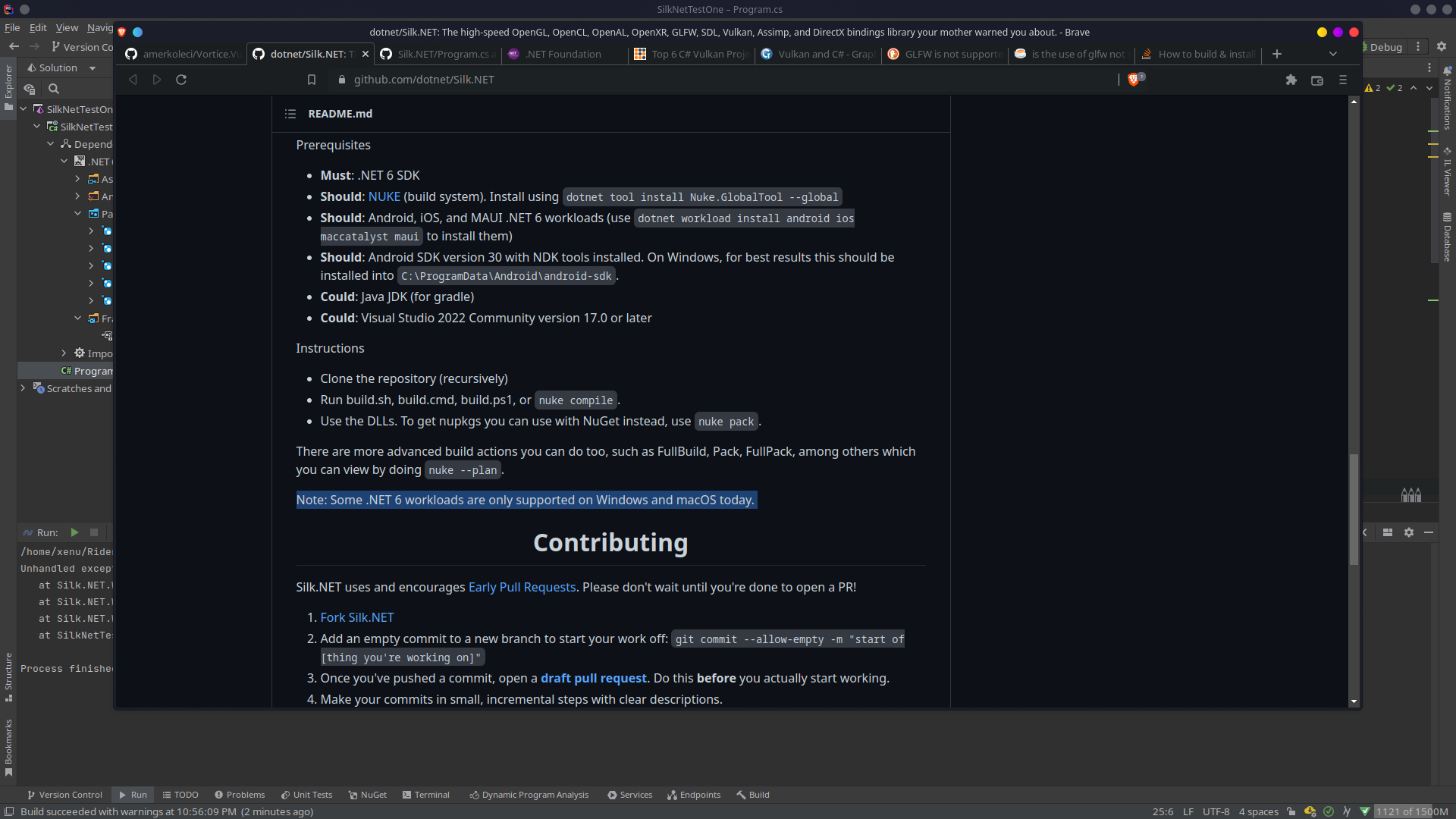Image resolution: width=1456 pixels, height=819 pixels.
Task: Switch to the .NET Foundation browser tab
Action: (x=564, y=54)
